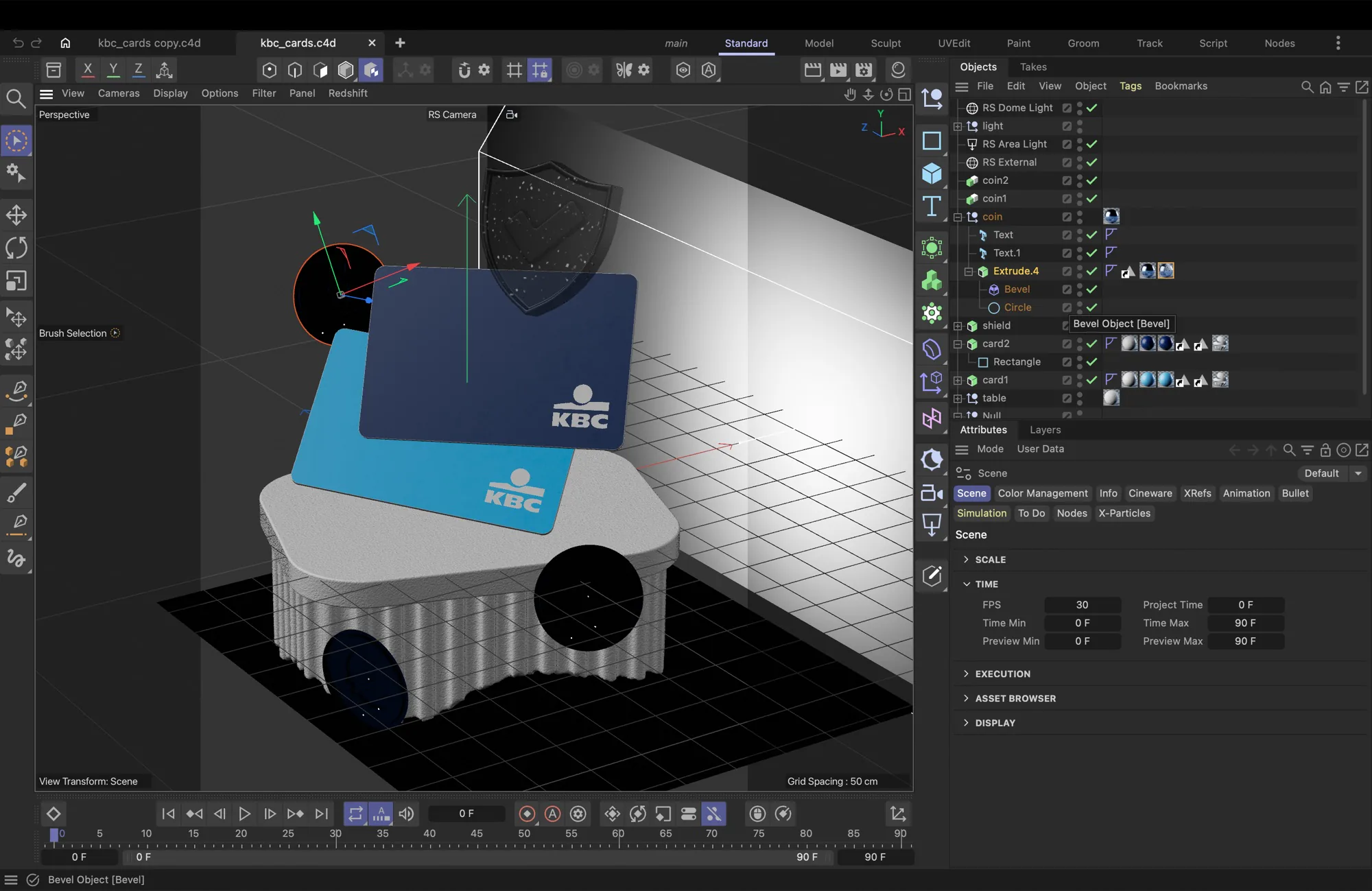
Task: Toggle visibility dots for light object
Action: click(x=1080, y=126)
